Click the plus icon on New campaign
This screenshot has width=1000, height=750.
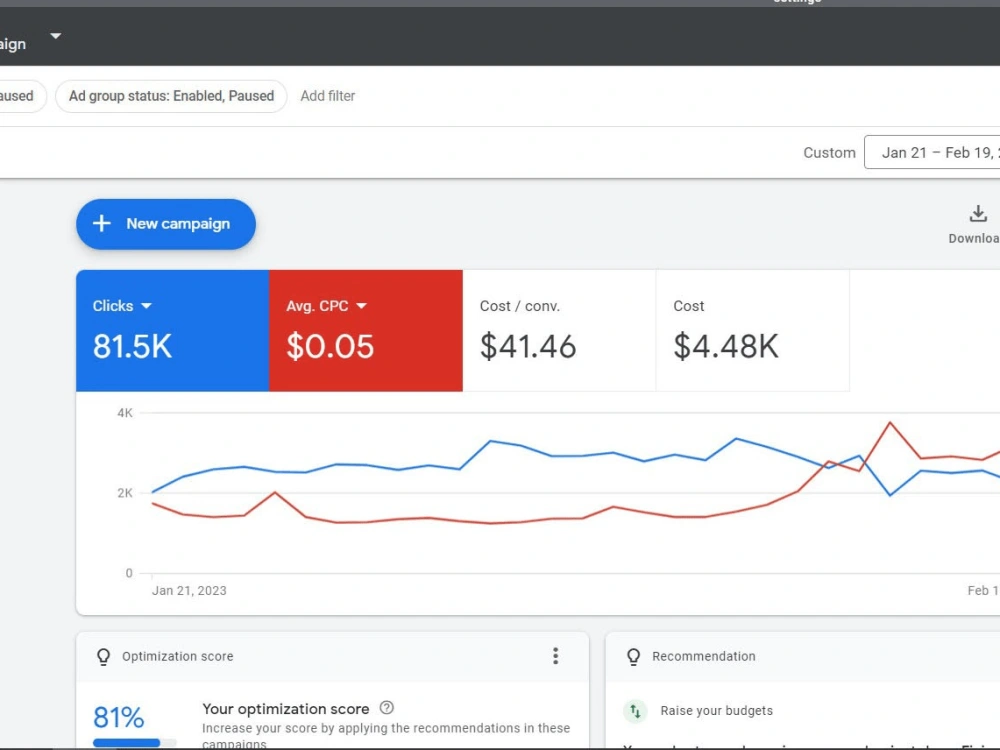(x=101, y=224)
